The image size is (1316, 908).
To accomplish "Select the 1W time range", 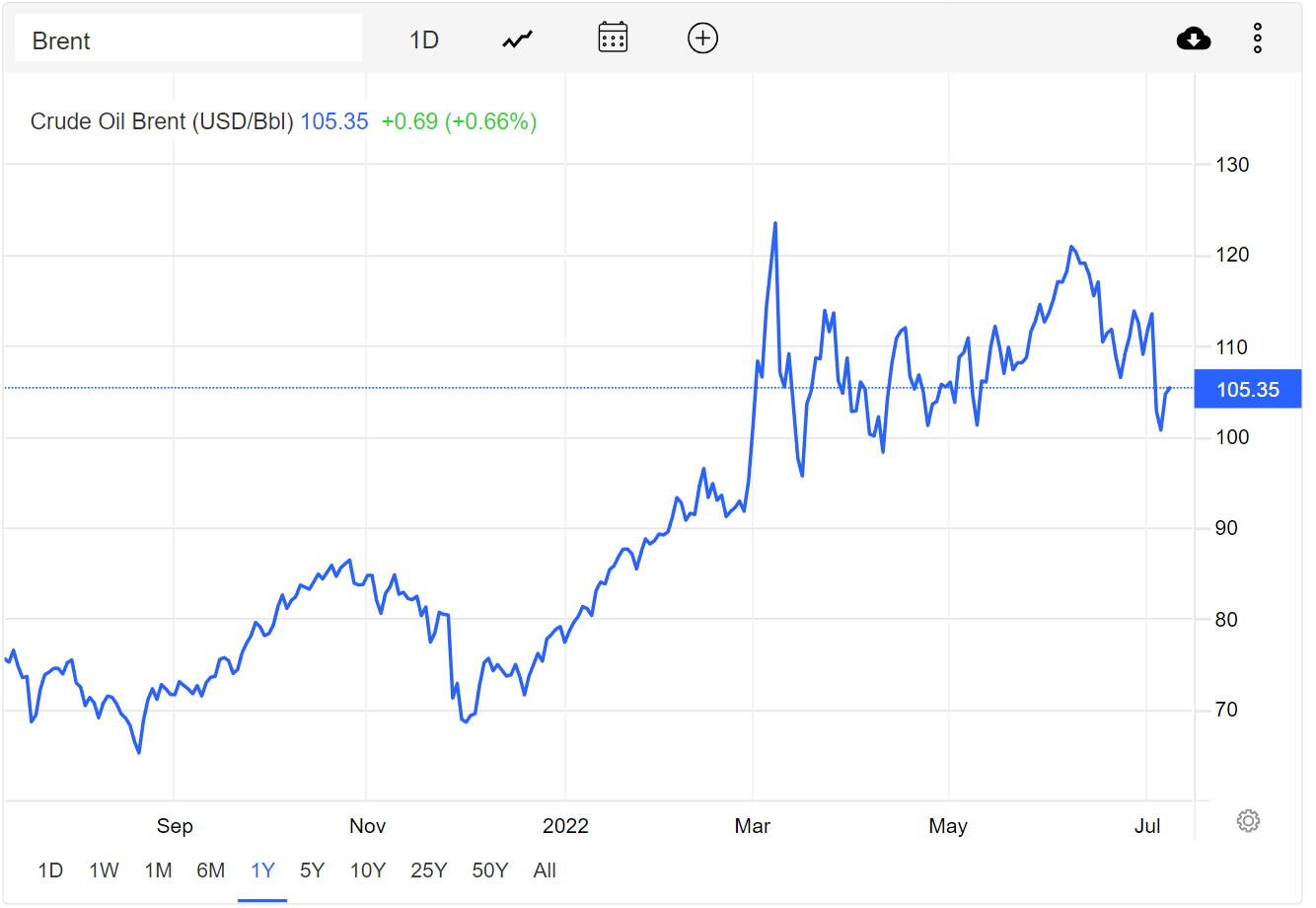I will pos(104,870).
